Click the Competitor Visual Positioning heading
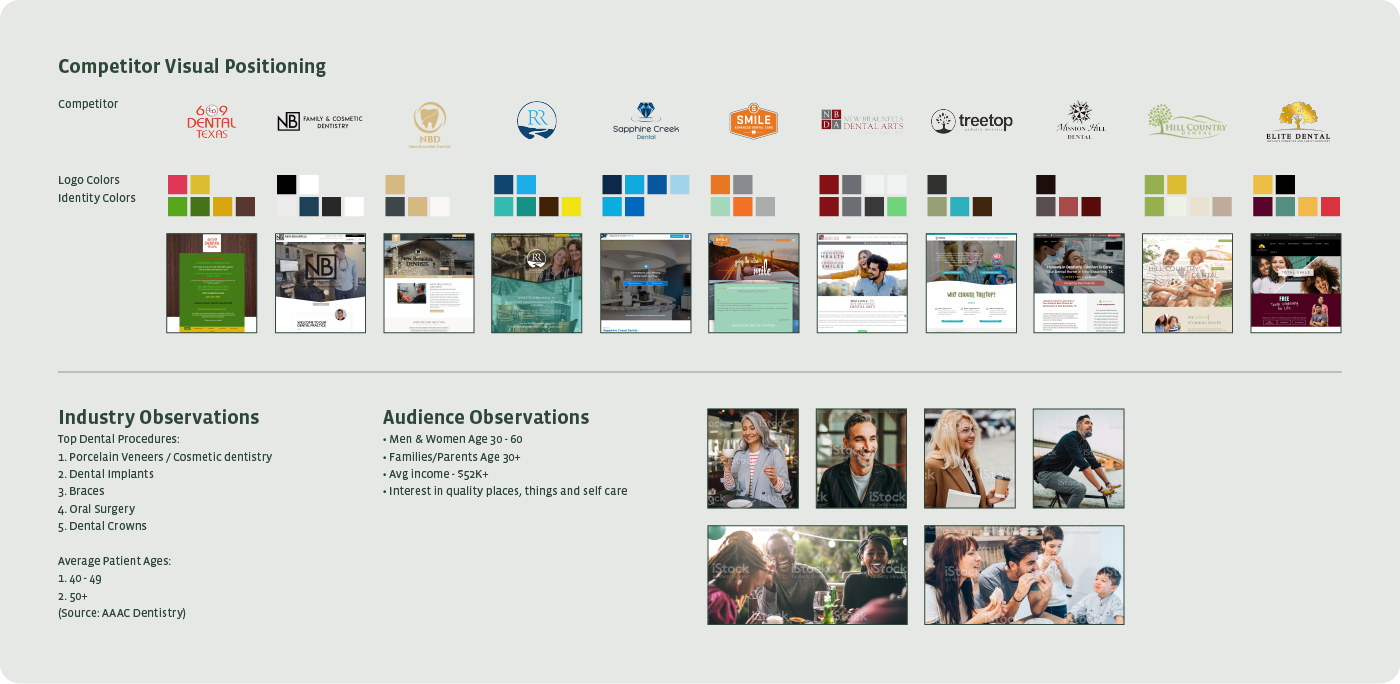The height and width of the screenshot is (684, 1400). pos(192,67)
